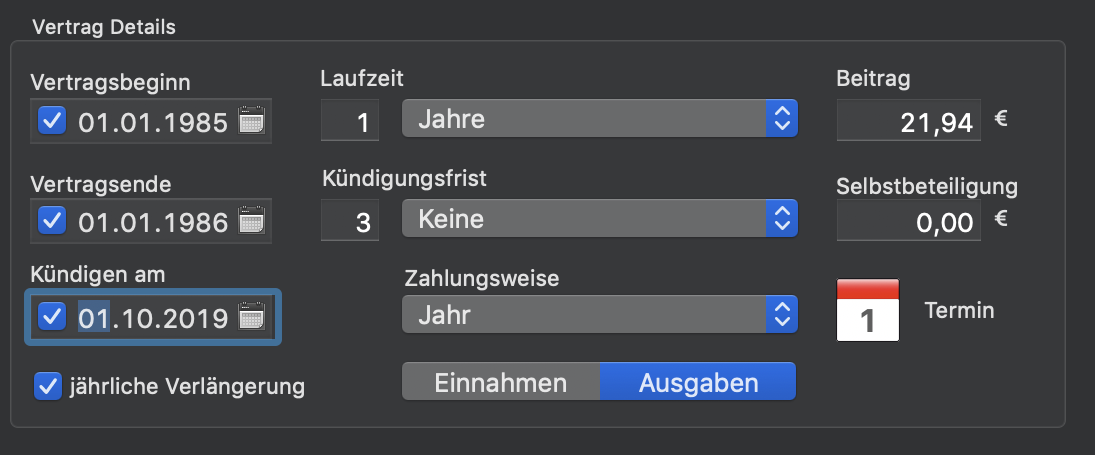Viewport: 1095px width, 455px height.
Task: Open calendar picker for Vertragsbeginn date
Action: tap(251, 121)
